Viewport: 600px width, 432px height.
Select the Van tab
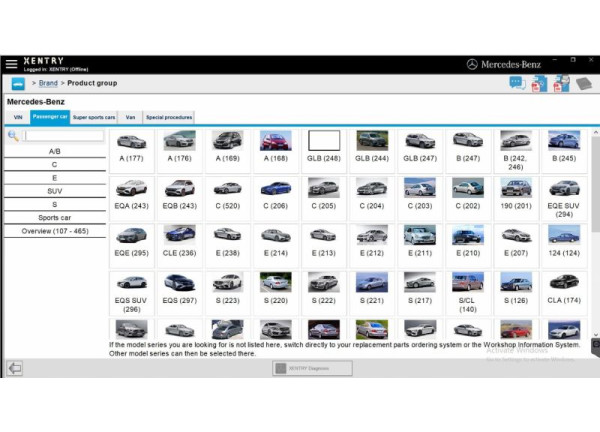[x=130, y=117]
